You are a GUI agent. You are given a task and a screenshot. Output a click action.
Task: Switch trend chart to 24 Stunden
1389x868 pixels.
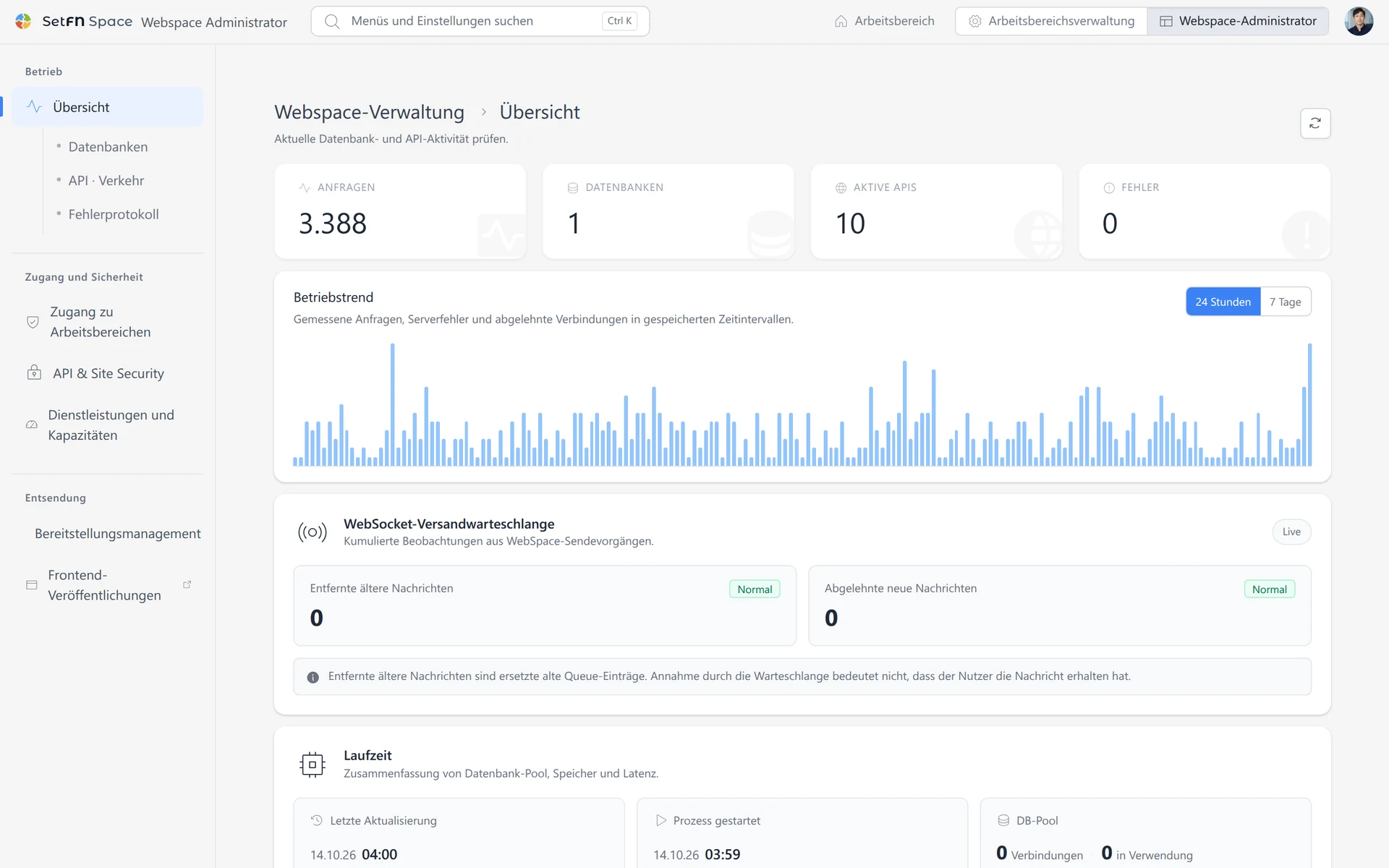pyautogui.click(x=1223, y=302)
